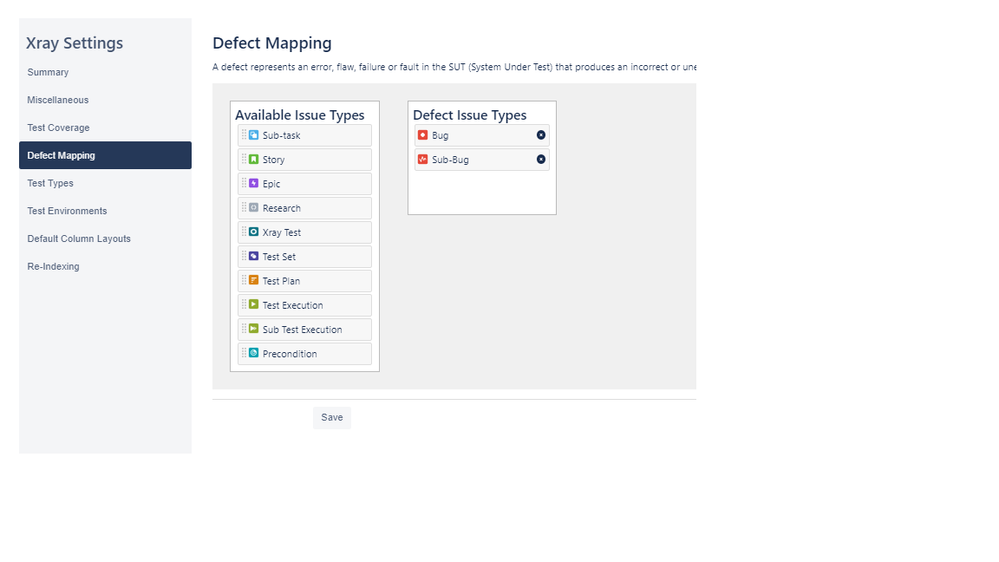Save the defect mapping settings
Screen dimensions: 999x562
click(332, 417)
